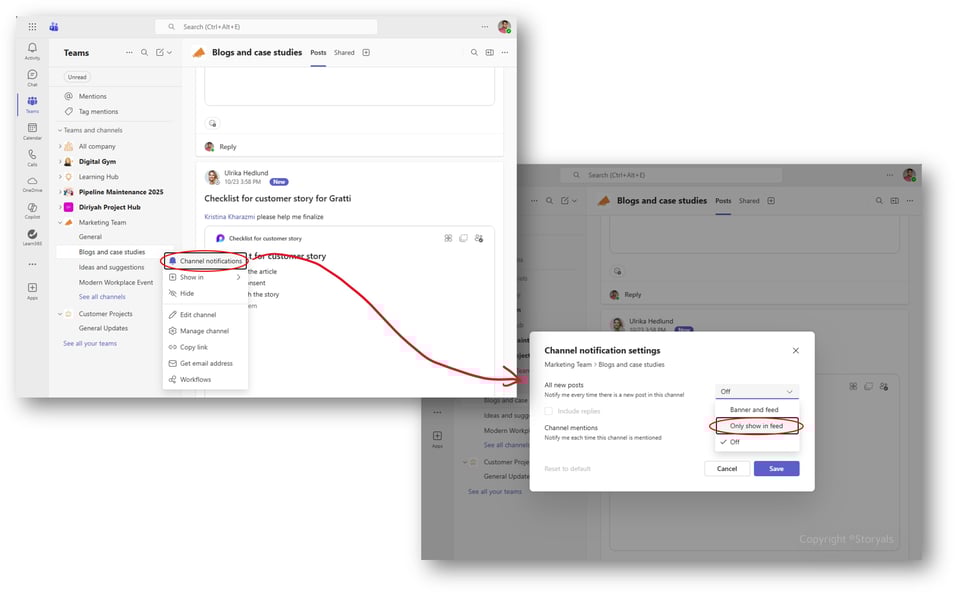Screen dimensions: 955x593
Task: Filter messages with the Unread toggle
Action: point(76,76)
